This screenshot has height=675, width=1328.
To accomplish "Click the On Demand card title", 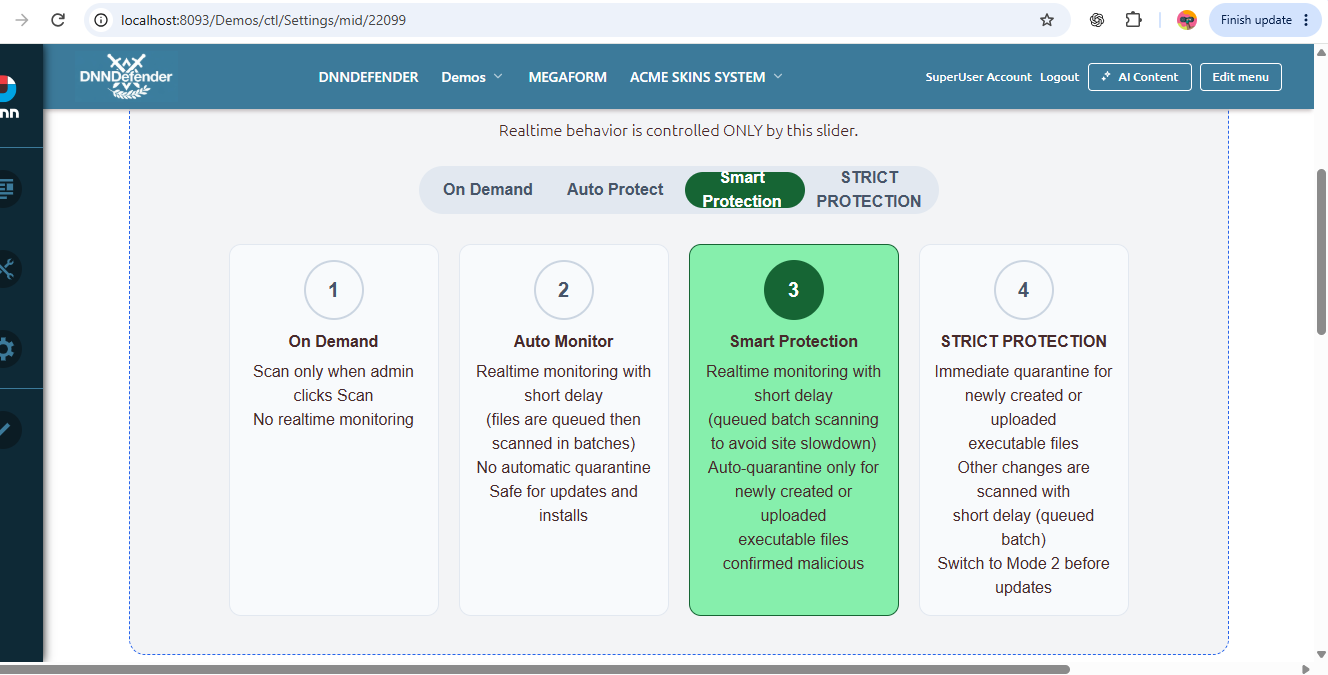I will [334, 341].
